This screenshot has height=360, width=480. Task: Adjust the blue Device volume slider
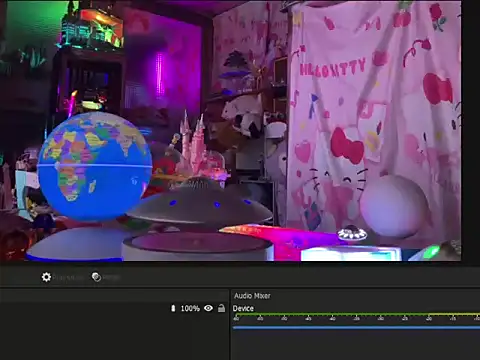[356, 328]
